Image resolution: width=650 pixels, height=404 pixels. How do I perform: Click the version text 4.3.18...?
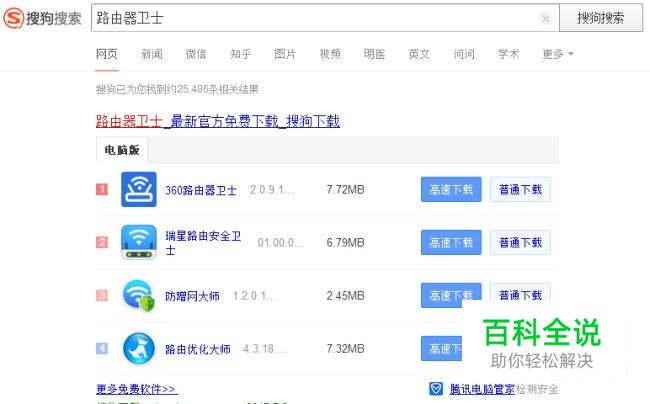click(x=264, y=349)
